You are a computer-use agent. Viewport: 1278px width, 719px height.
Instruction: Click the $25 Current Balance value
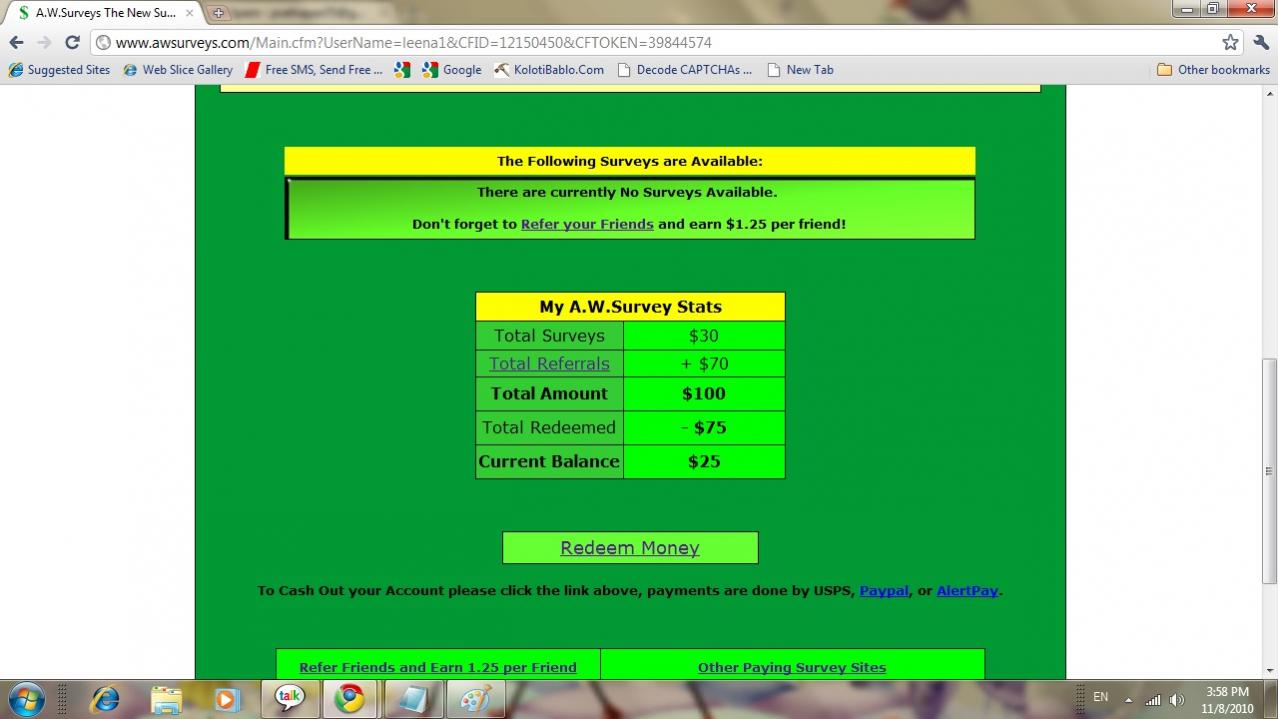click(704, 462)
